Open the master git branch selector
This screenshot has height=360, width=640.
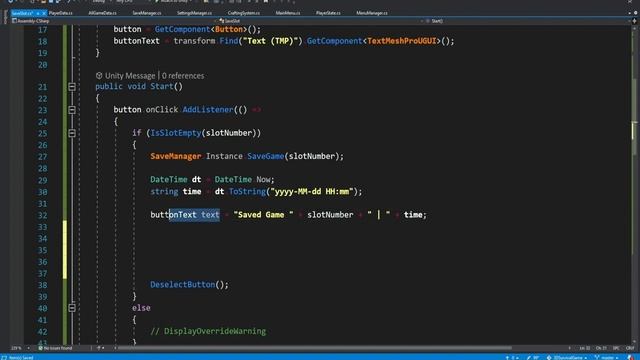(x=607, y=358)
